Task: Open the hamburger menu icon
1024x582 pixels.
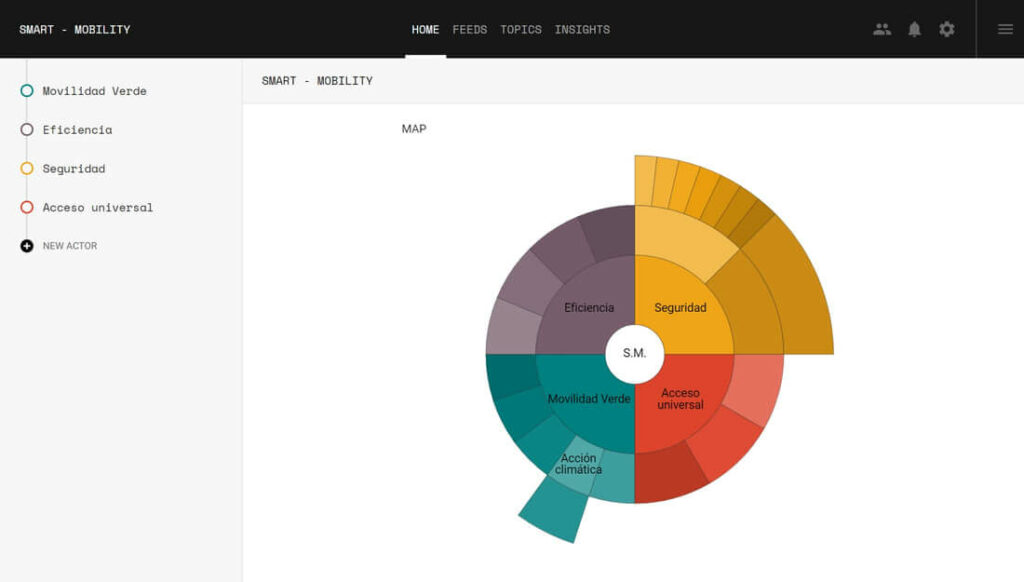Action: click(1005, 29)
